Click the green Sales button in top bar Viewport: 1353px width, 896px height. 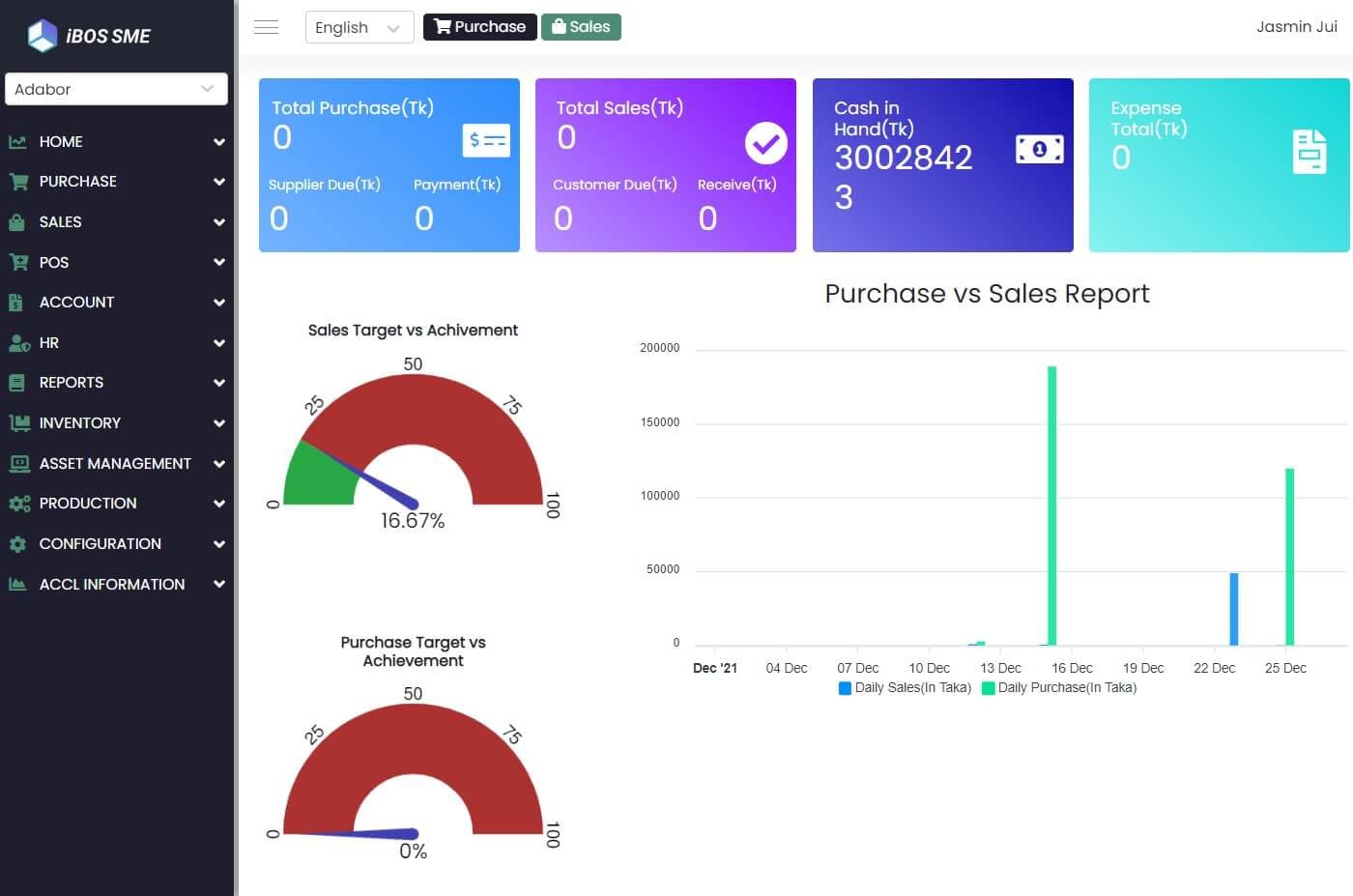click(581, 27)
